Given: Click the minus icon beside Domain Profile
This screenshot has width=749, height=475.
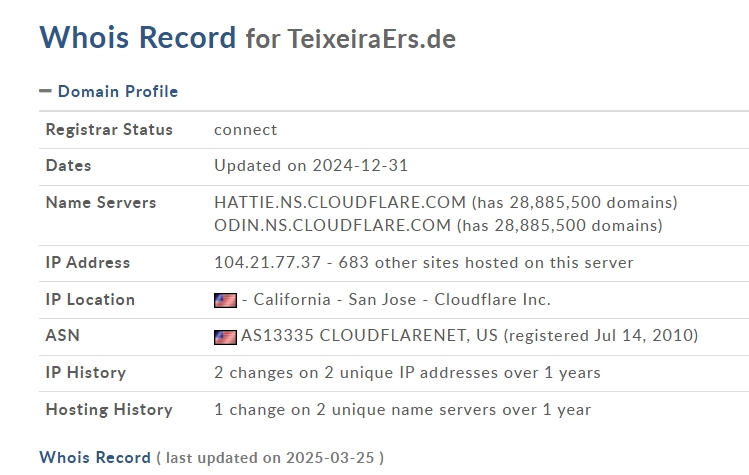Looking at the screenshot, I should coord(45,91).
